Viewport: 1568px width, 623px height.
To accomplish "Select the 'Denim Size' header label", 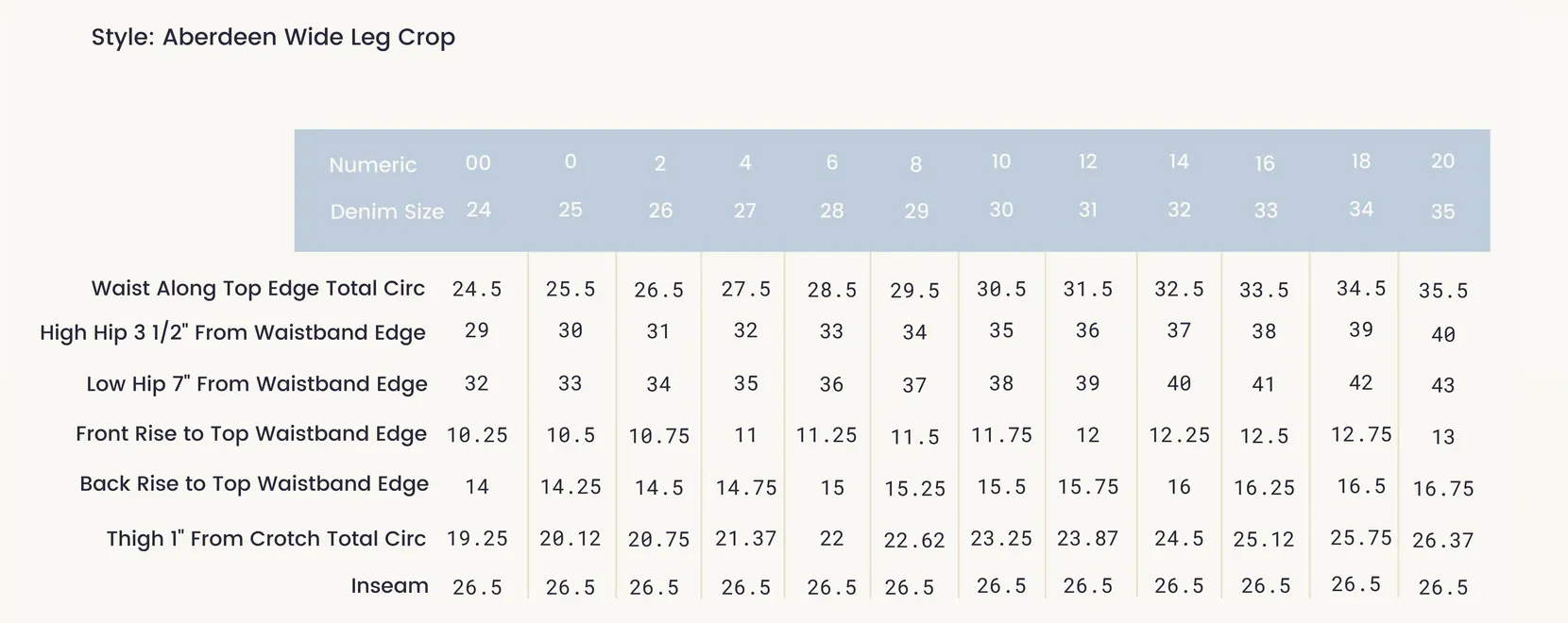I will 387,211.
